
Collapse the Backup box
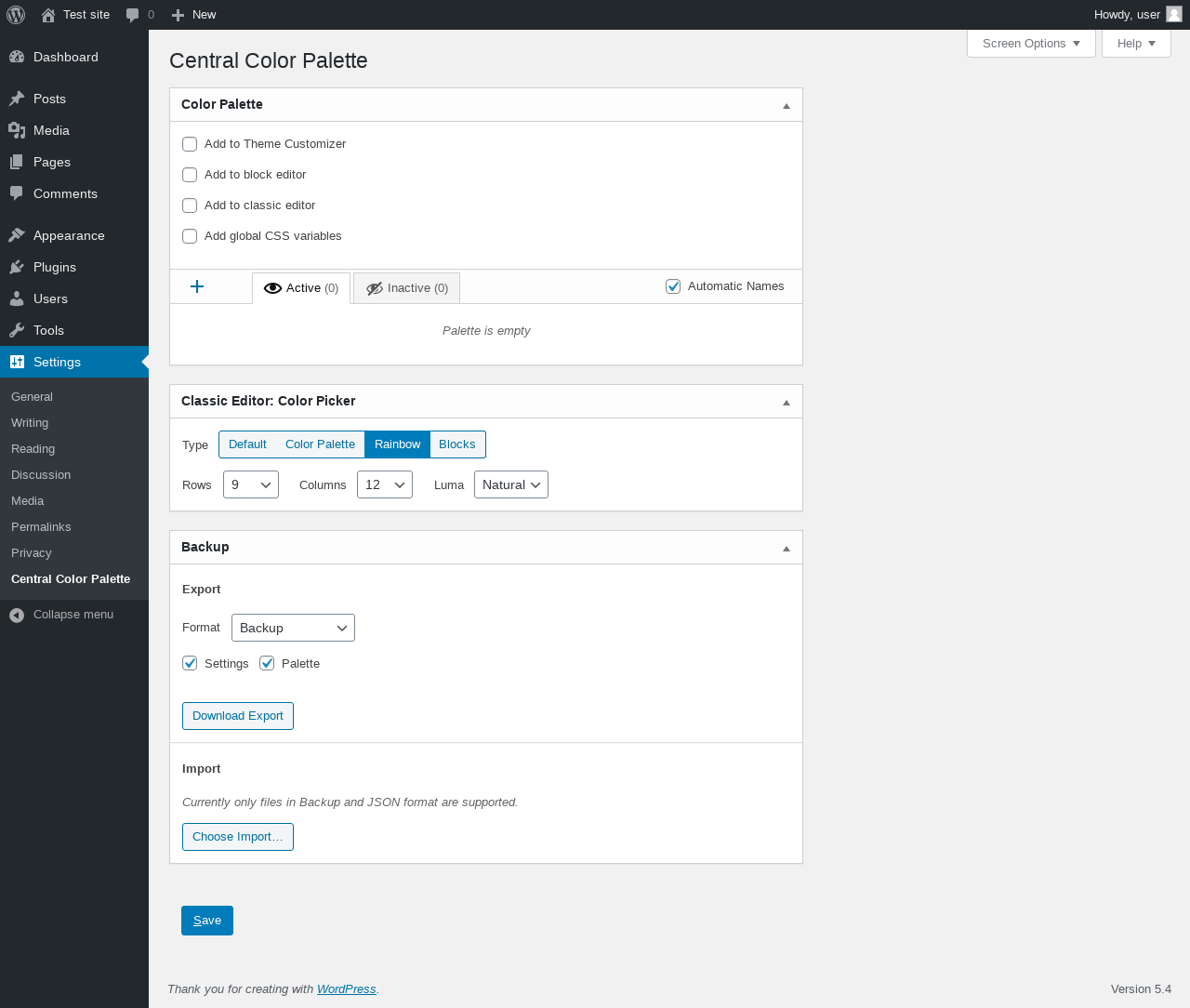tap(787, 548)
